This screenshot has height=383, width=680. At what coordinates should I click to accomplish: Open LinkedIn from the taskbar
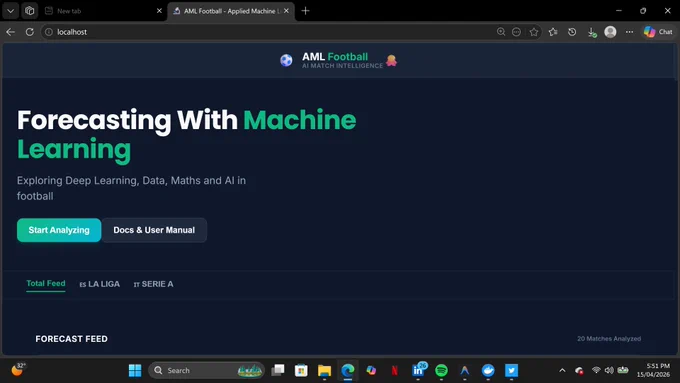point(418,370)
